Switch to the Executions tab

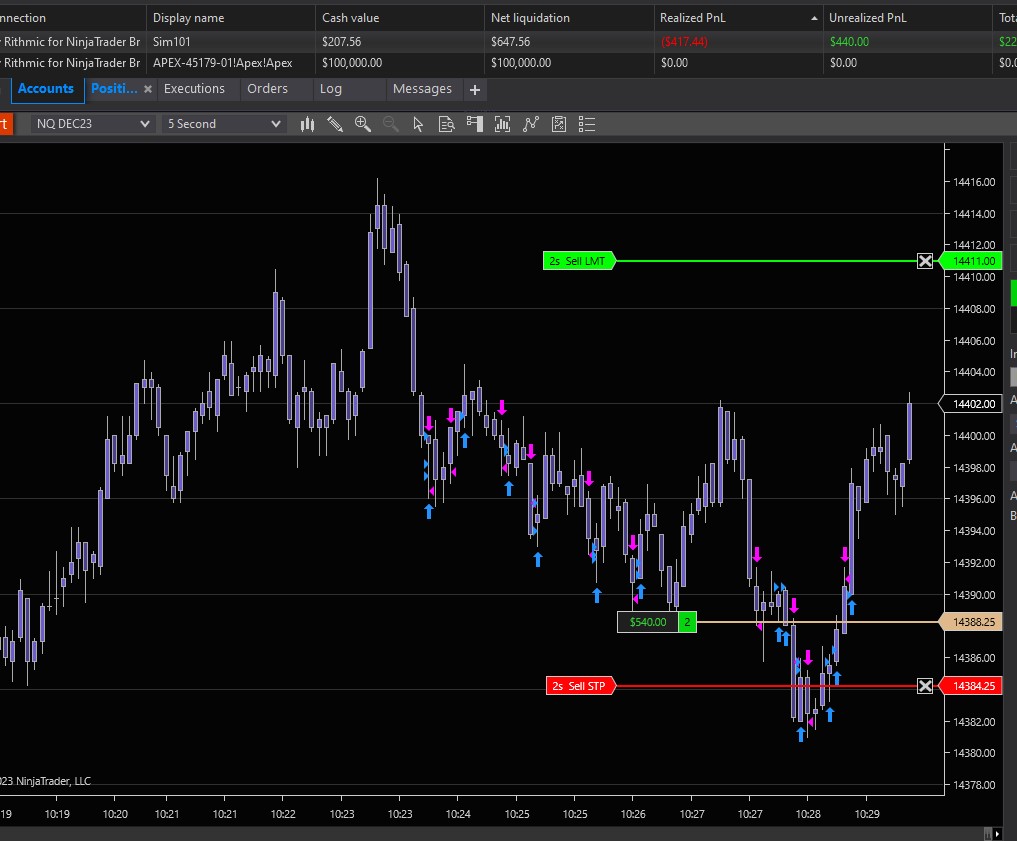[194, 89]
